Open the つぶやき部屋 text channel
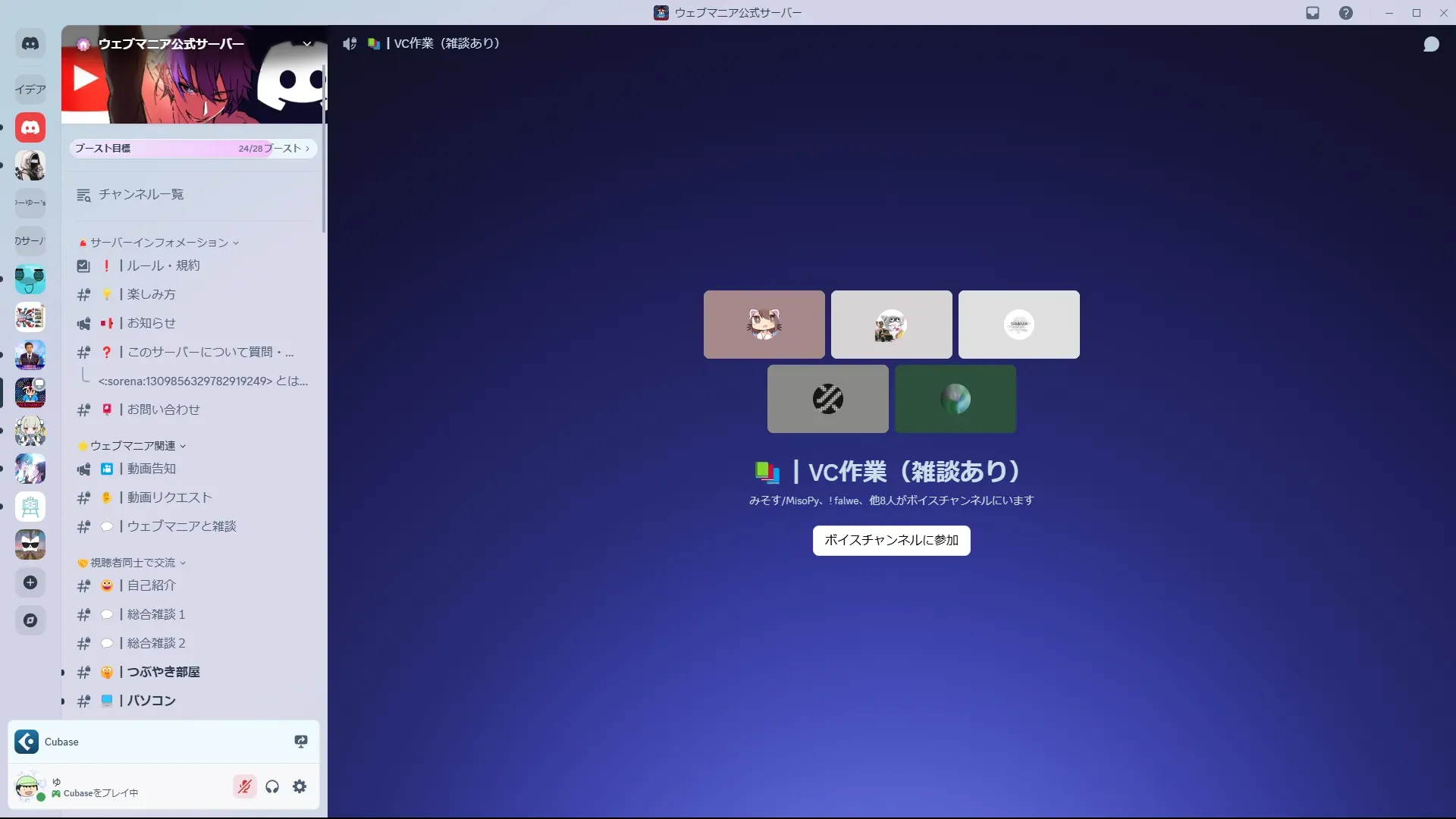This screenshot has width=1456, height=819. tap(163, 672)
